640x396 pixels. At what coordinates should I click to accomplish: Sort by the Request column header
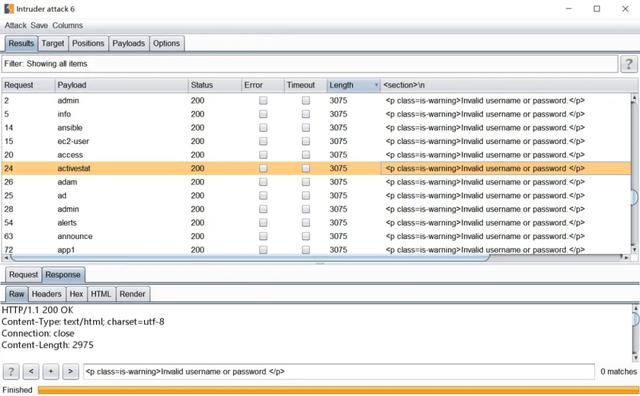click(x=28, y=85)
